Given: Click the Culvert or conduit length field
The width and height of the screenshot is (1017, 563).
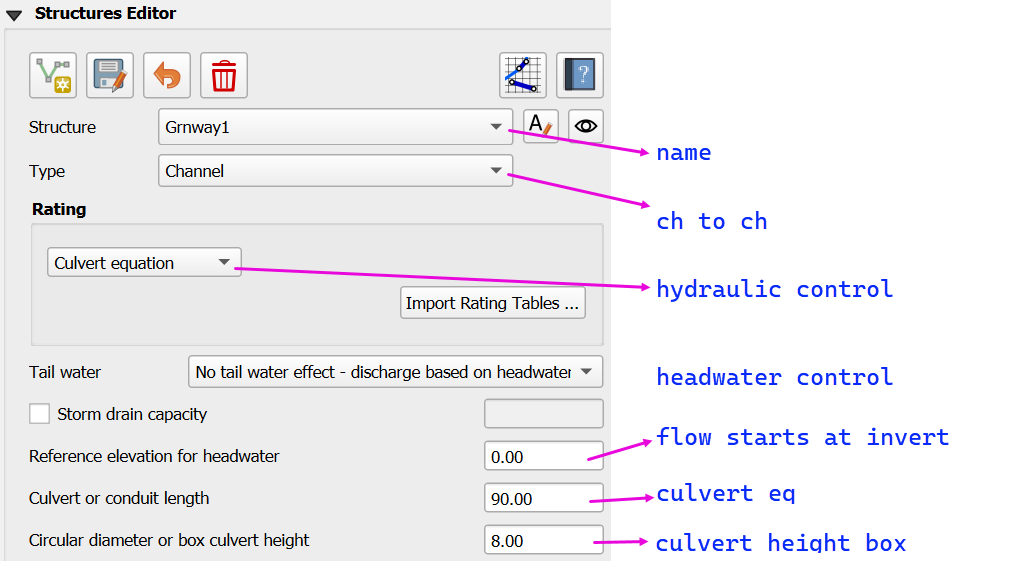Looking at the screenshot, I should point(543,499).
